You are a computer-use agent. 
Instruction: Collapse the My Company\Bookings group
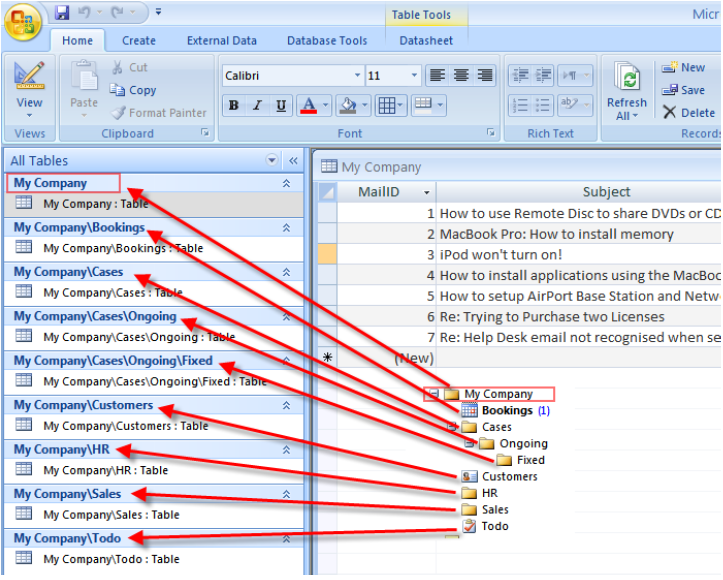[x=286, y=228]
